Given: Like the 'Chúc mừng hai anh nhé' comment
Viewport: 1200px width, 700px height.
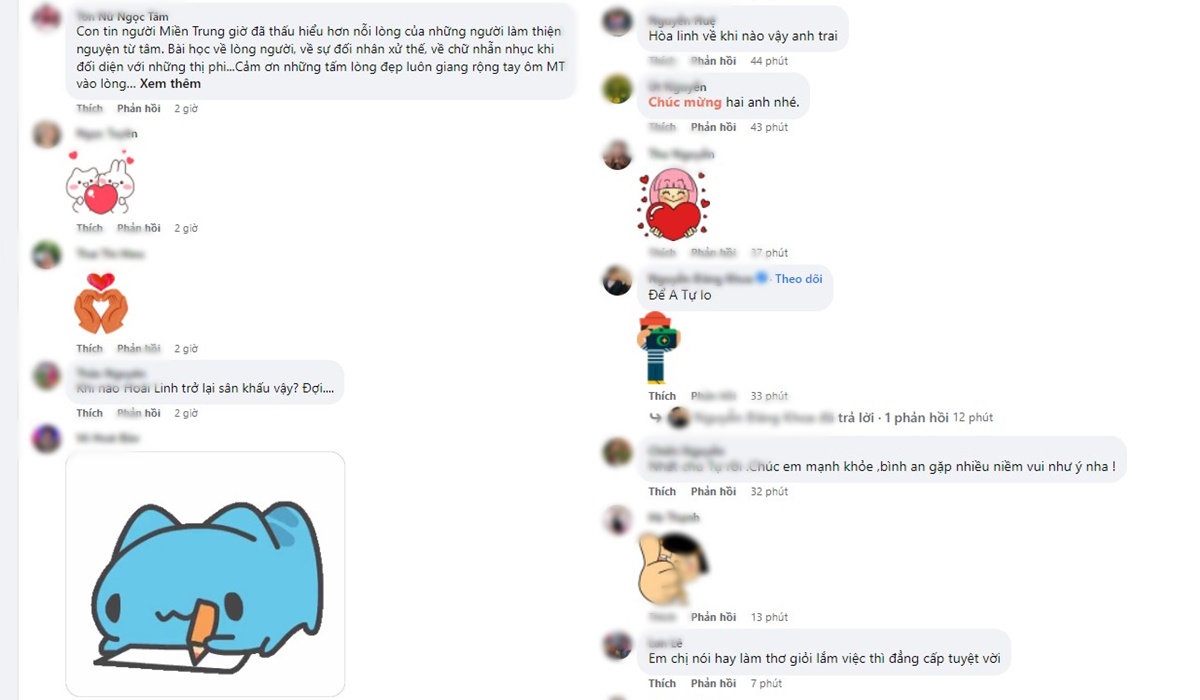Looking at the screenshot, I should click(662, 127).
